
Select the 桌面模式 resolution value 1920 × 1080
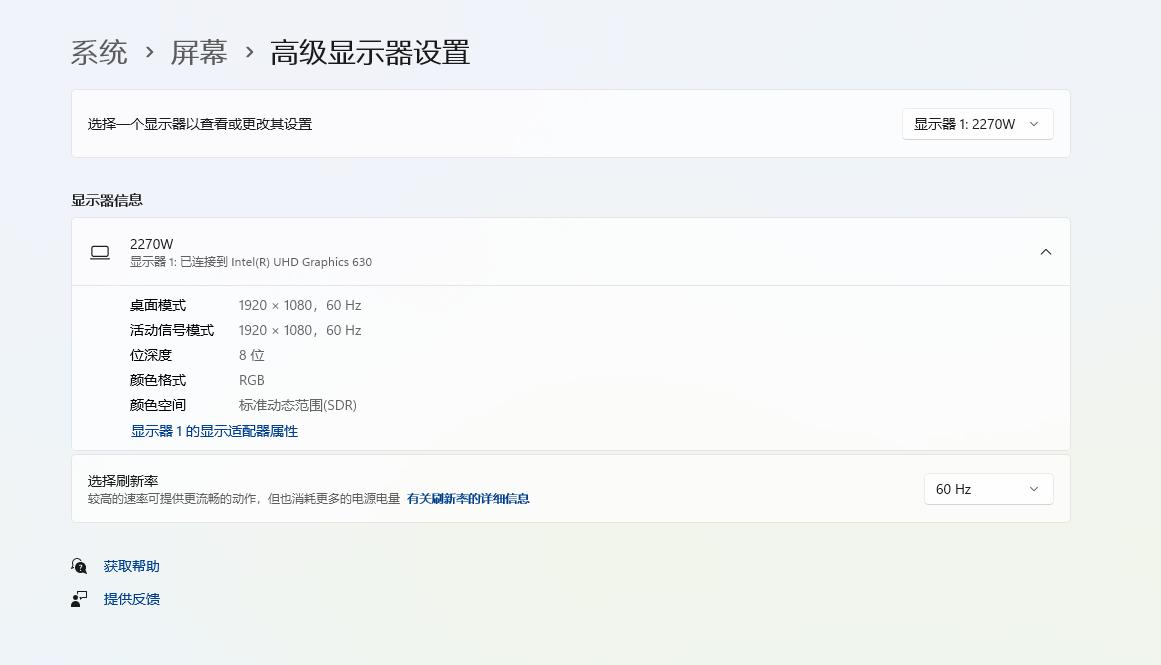(x=300, y=305)
